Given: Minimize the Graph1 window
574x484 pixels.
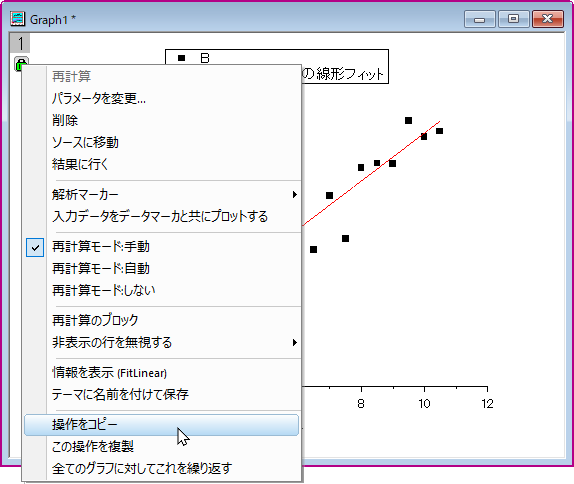Looking at the screenshot, I should [480, 19].
